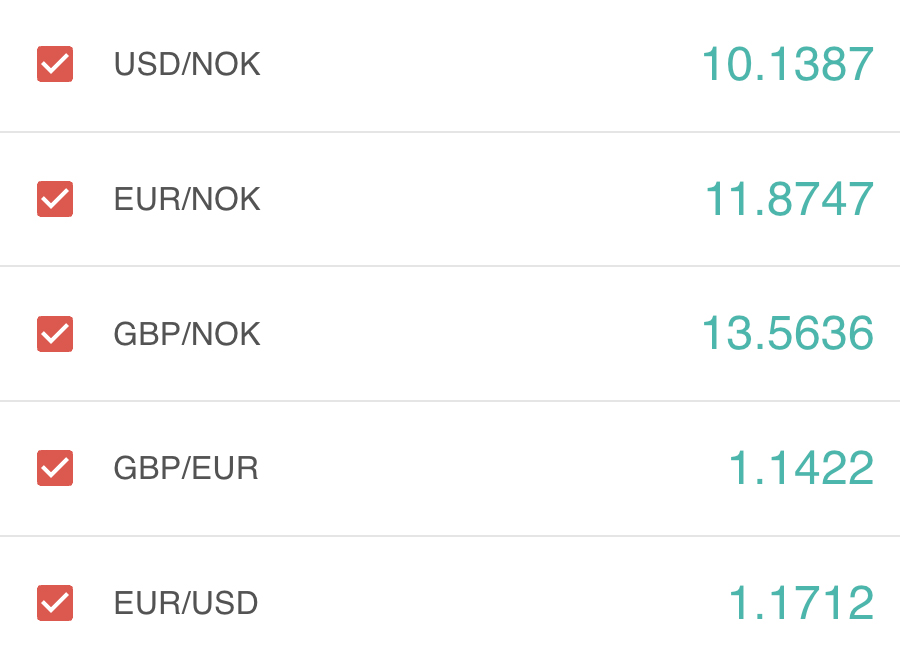Click the GBP/EUR pair label

[186, 468]
